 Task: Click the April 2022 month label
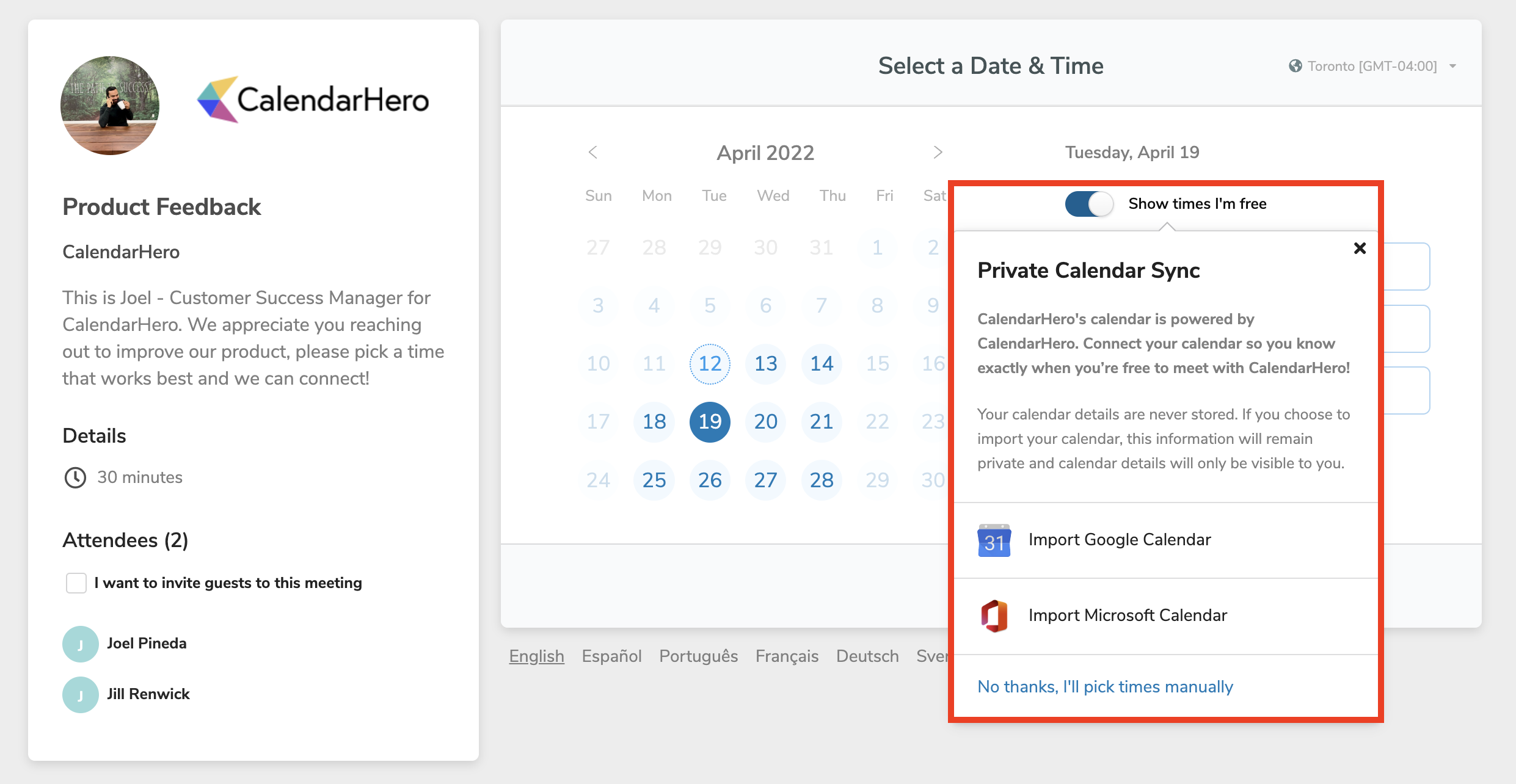pyautogui.click(x=765, y=153)
